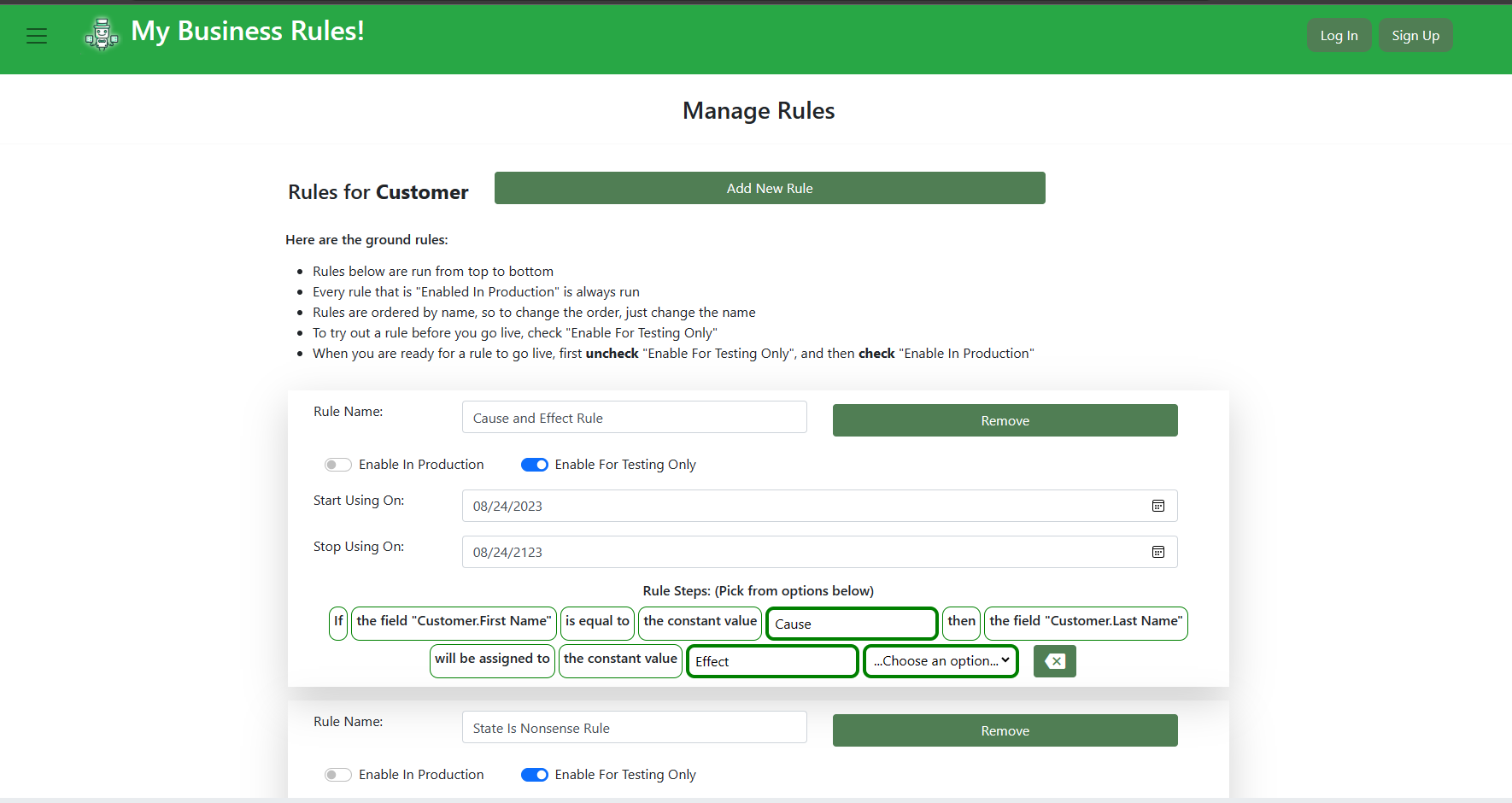The width and height of the screenshot is (1512, 803).
Task: Open the Stop Using On calendar picker
Action: pos(1158,552)
